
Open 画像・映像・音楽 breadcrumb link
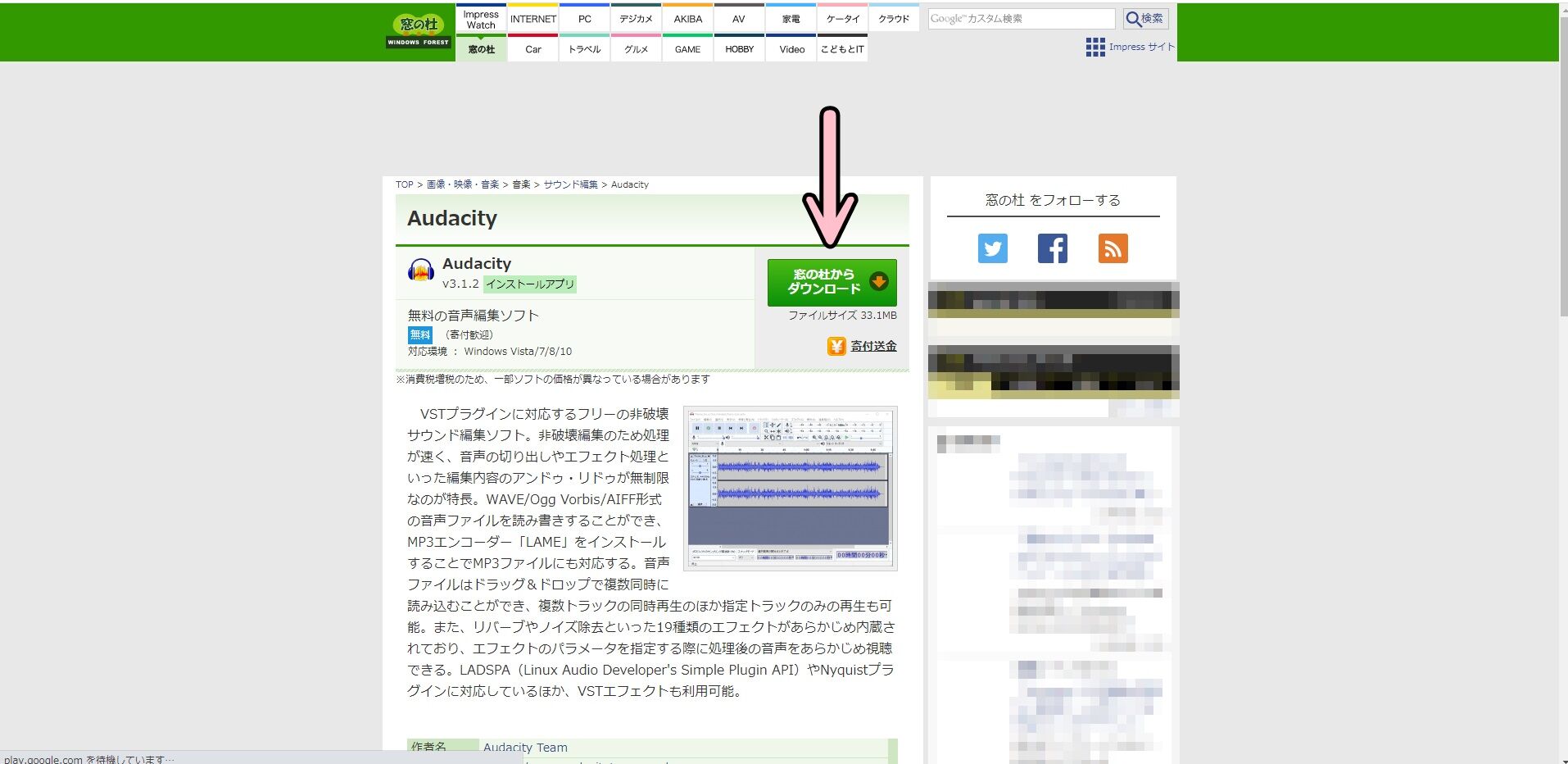pyautogui.click(x=463, y=184)
